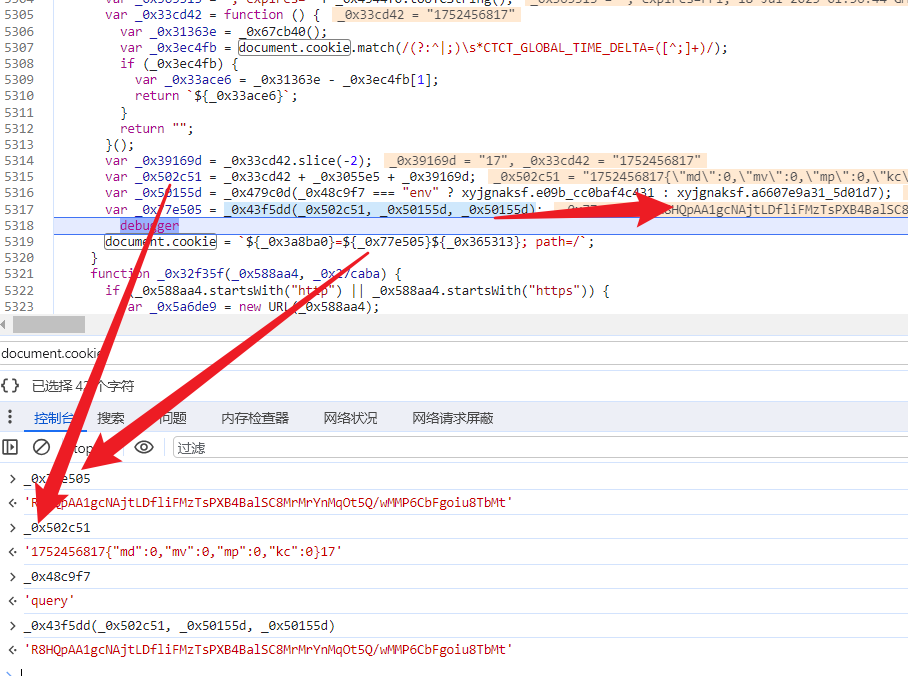Toggle the console sidebar panel icon
908x676 pixels.
pyautogui.click(x=10, y=447)
